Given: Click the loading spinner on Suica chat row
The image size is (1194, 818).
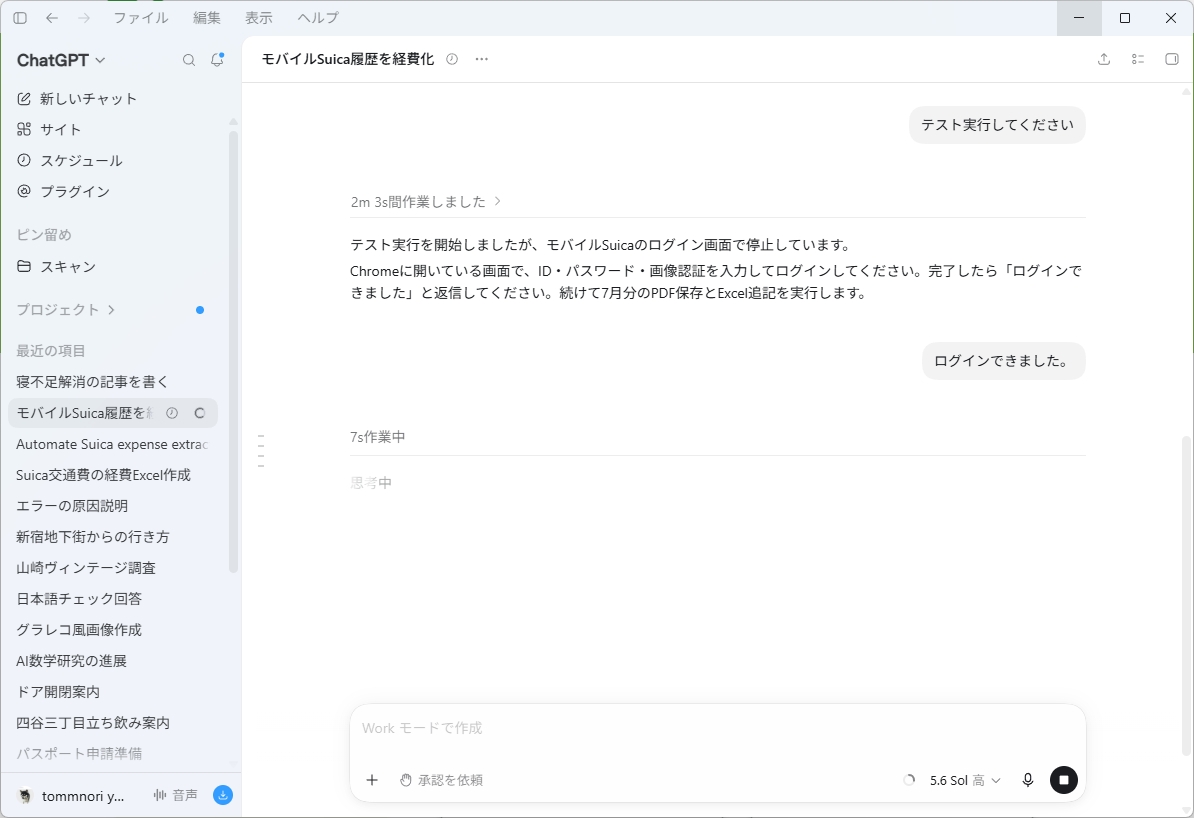Looking at the screenshot, I should (x=200, y=413).
